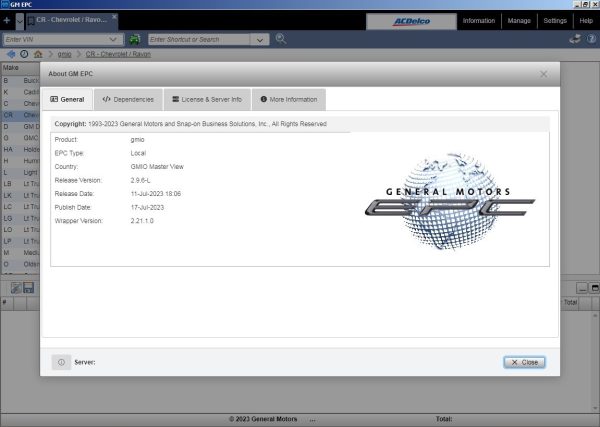This screenshot has height=427, width=600.
Task: Open the More Information tab
Action: [x=289, y=99]
